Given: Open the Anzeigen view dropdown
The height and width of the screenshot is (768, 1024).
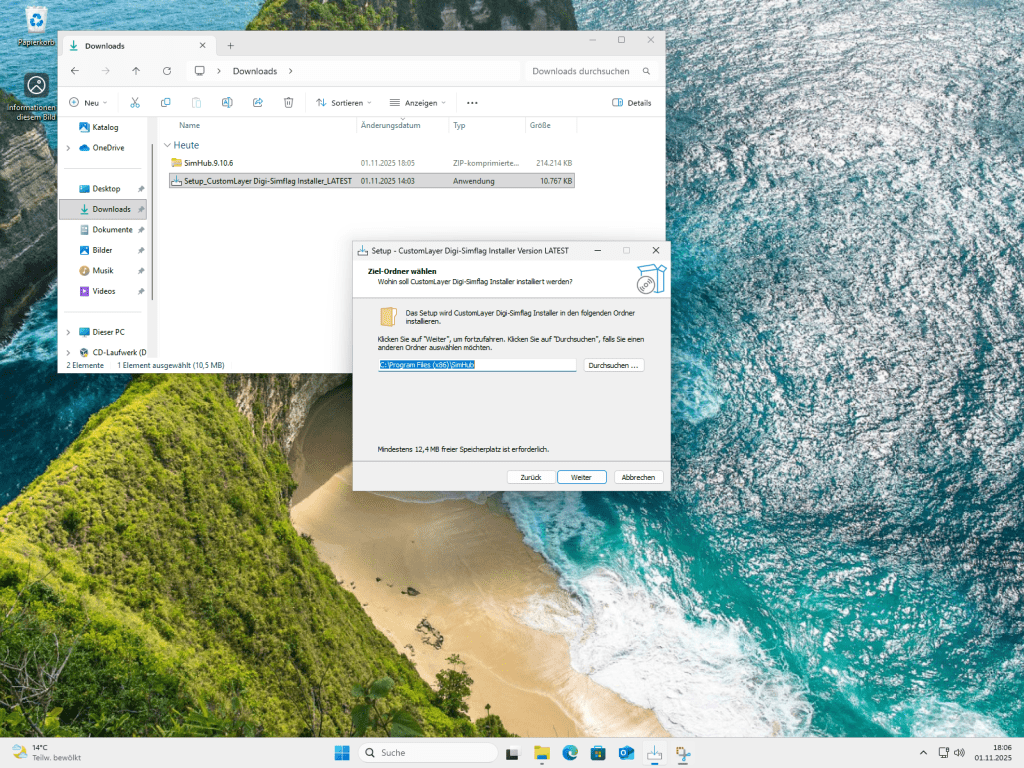Looking at the screenshot, I should [417, 102].
